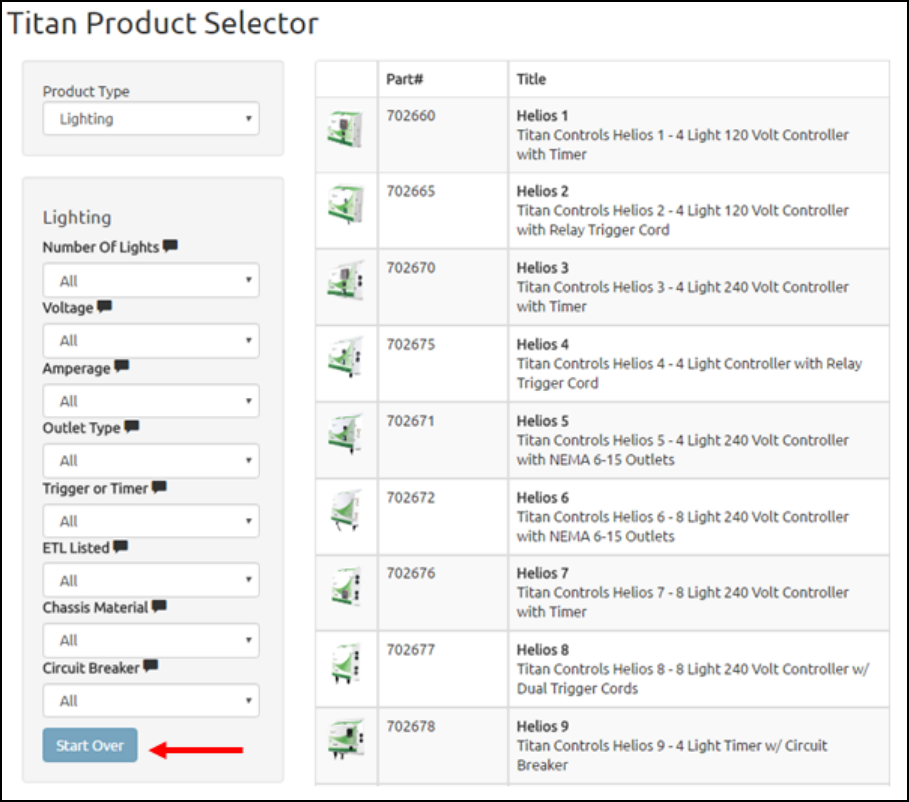Viewport: 909px width, 802px height.
Task: Open the Voltage filter dropdown
Action: 151,341
